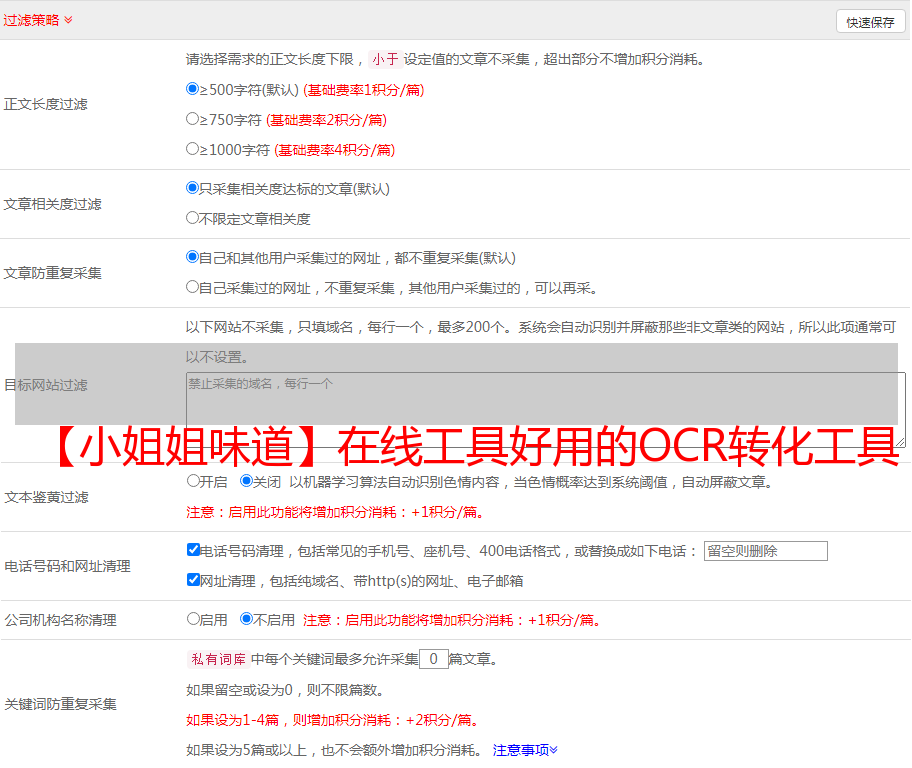This screenshot has height=768, width=912.
Task: Click the 快速保存 button
Action: (x=870, y=22)
